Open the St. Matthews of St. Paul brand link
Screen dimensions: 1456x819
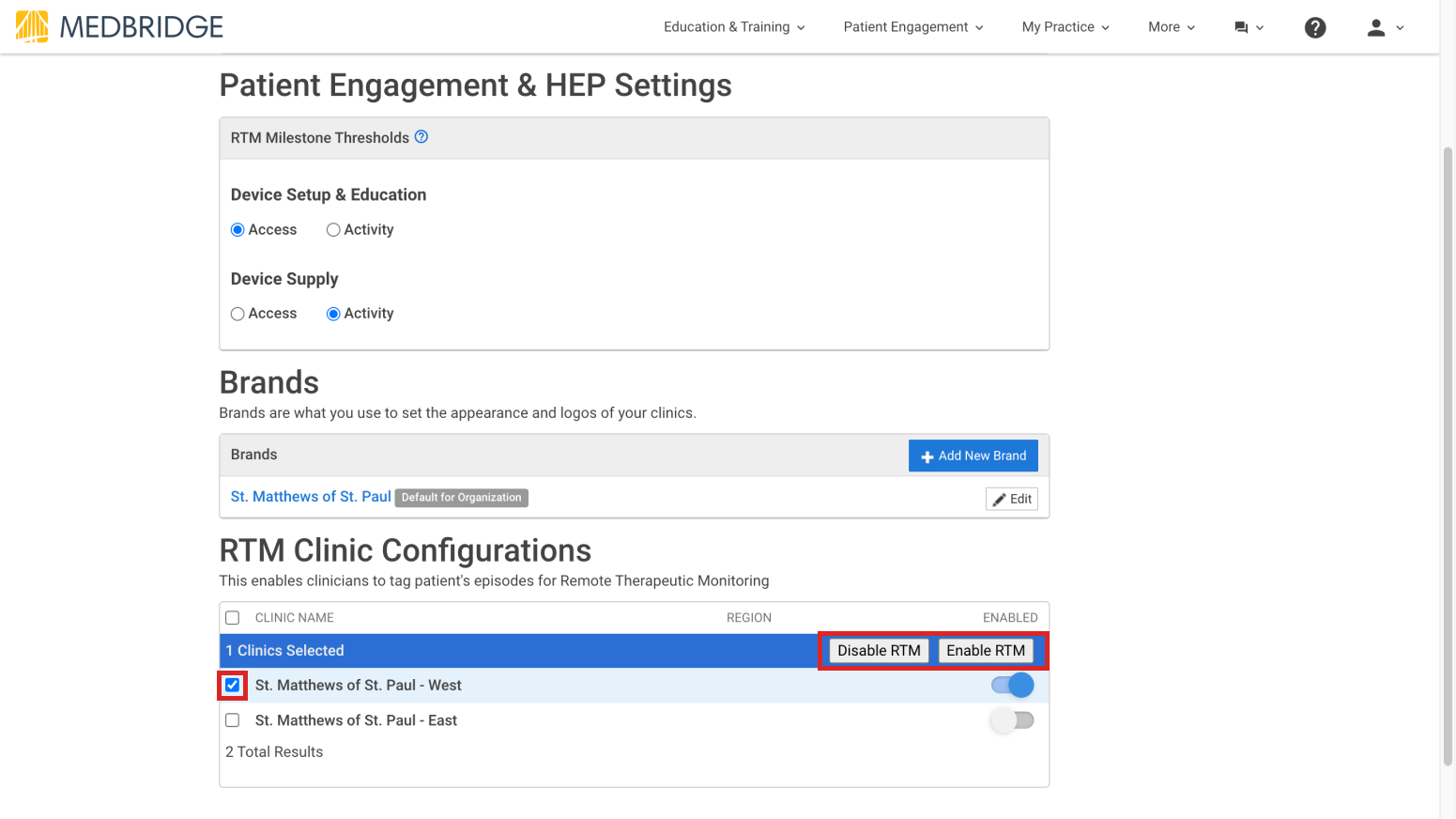click(310, 496)
